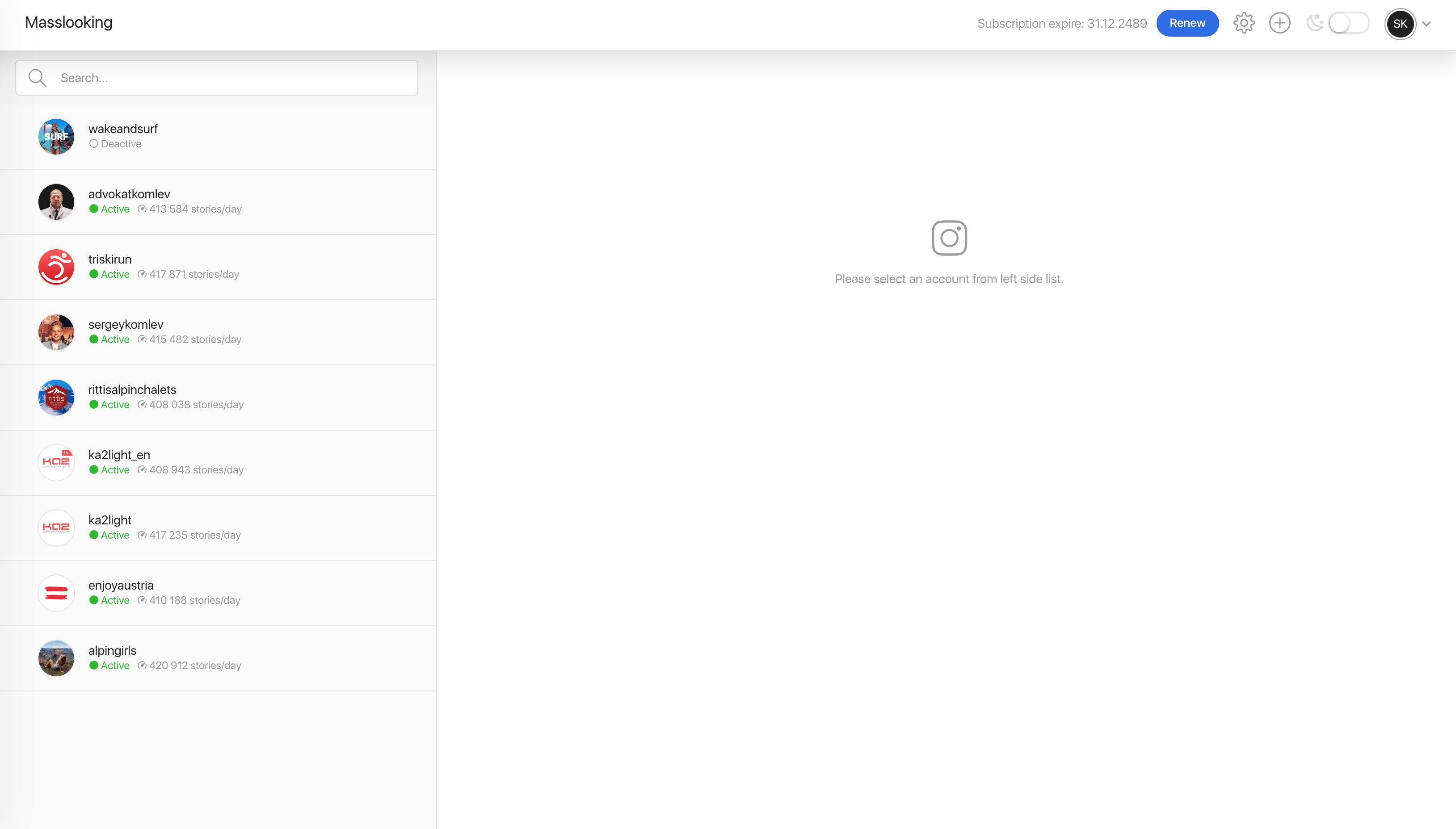Expand the user menu chevron

(x=1427, y=24)
